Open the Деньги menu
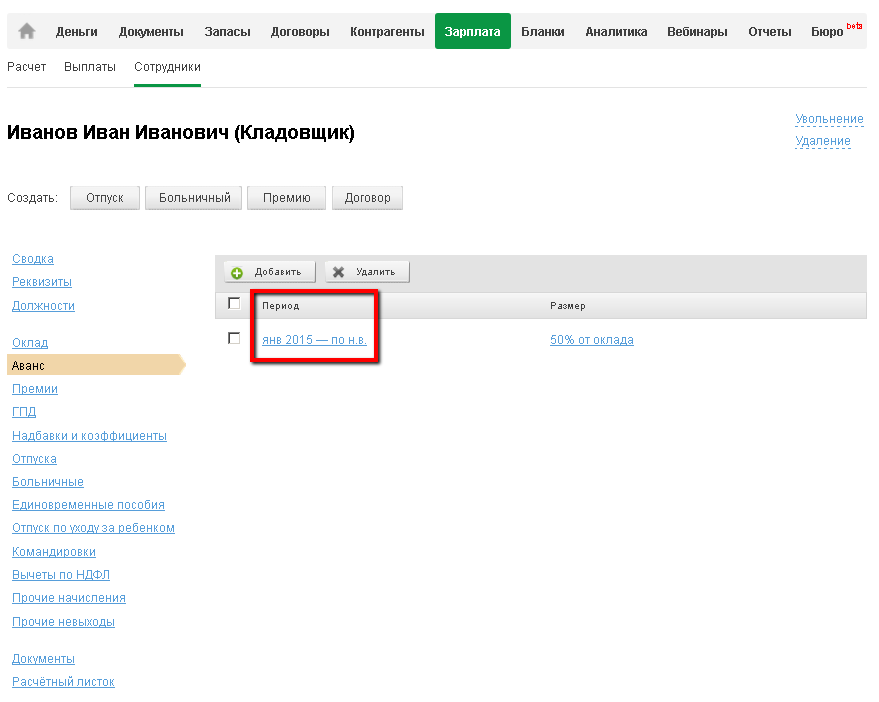879x702 pixels. coord(77,31)
